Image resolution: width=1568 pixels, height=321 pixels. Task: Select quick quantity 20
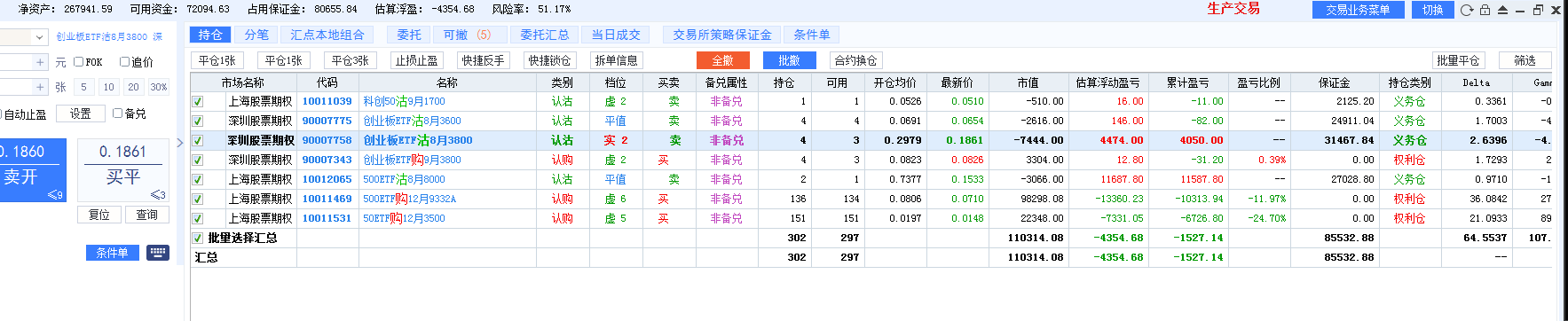pos(133,87)
